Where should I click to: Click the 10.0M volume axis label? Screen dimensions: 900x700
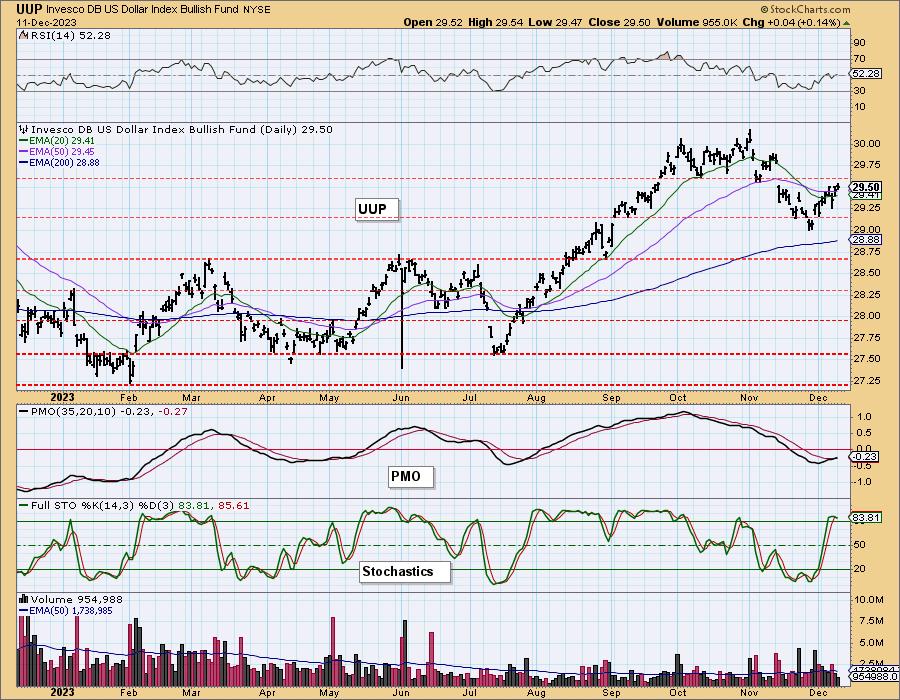tap(869, 600)
